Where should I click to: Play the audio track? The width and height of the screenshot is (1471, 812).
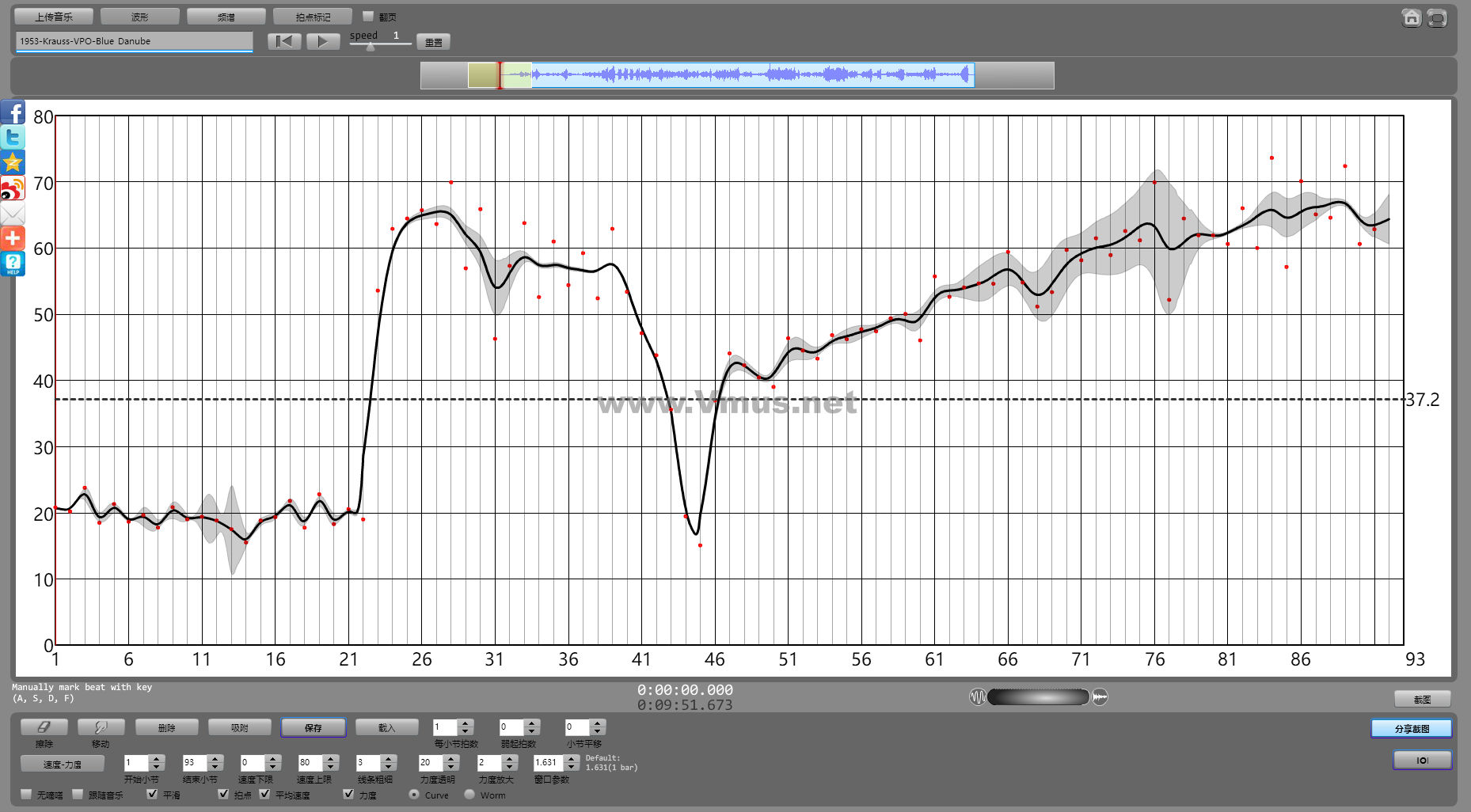tap(323, 41)
